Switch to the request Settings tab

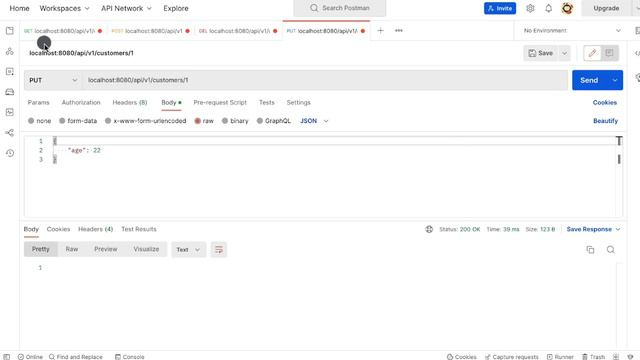pyautogui.click(x=298, y=102)
